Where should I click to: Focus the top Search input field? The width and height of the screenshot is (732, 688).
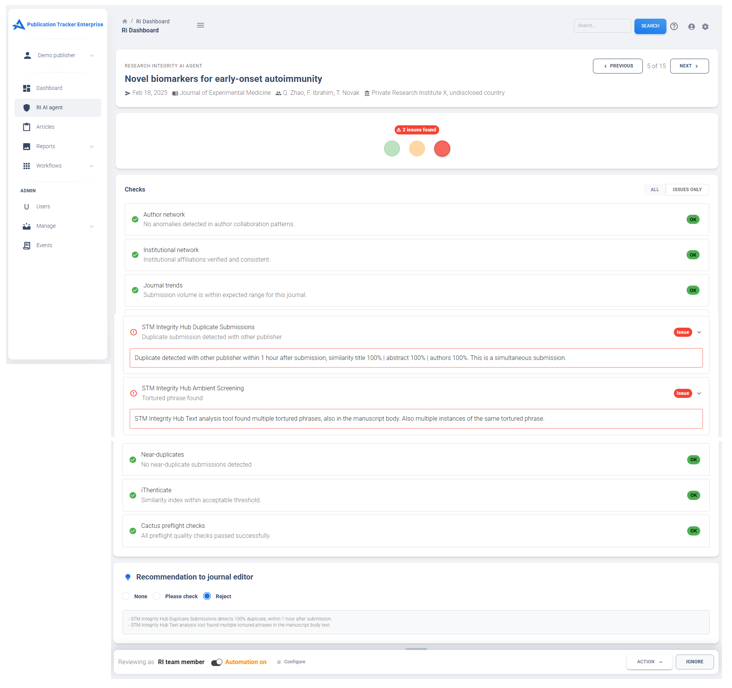point(602,26)
